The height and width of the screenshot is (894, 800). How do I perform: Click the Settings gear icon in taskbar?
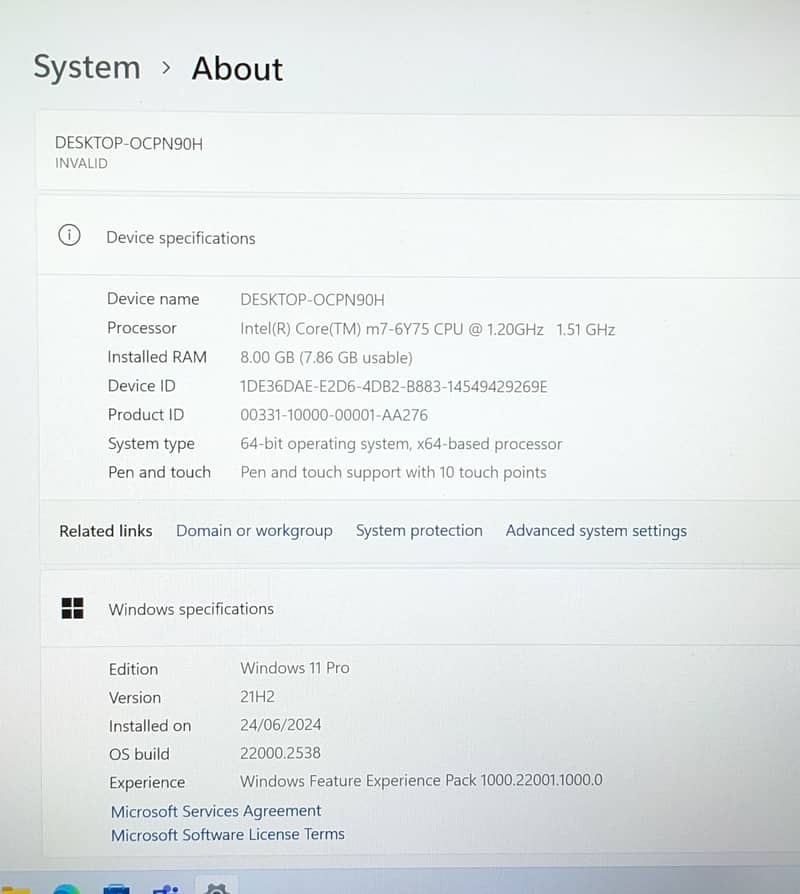(x=216, y=888)
